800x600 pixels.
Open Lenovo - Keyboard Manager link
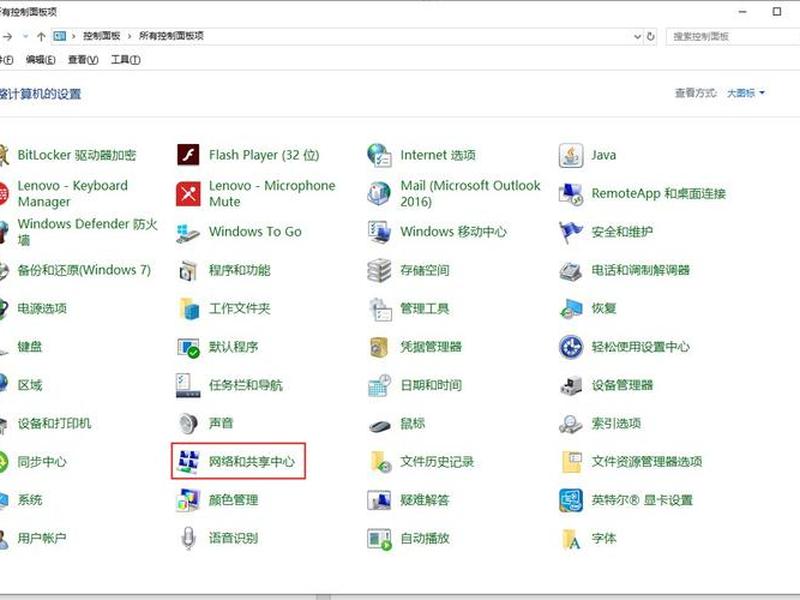72,193
